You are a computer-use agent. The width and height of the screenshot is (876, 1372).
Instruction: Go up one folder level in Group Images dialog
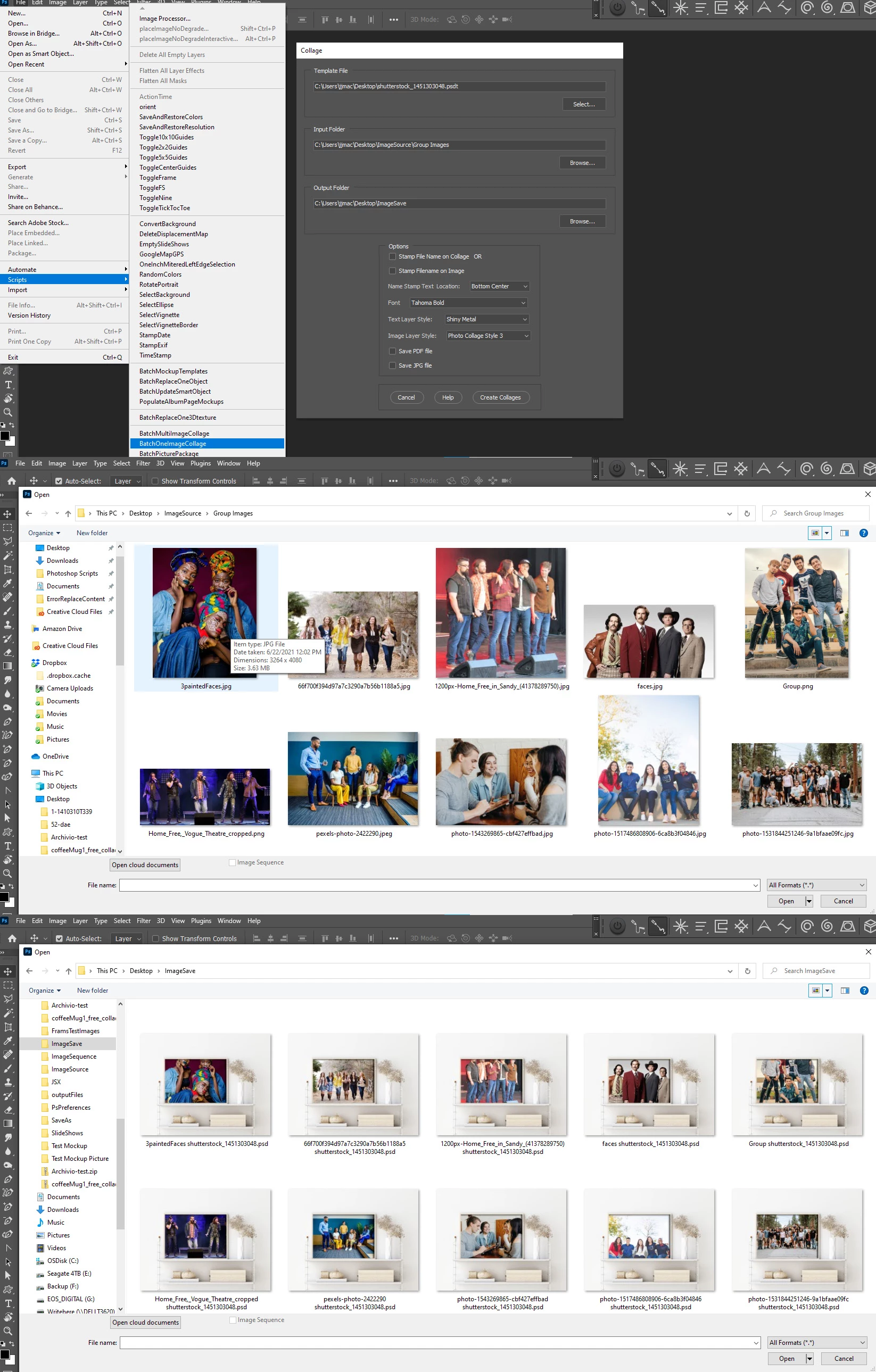[x=68, y=513]
